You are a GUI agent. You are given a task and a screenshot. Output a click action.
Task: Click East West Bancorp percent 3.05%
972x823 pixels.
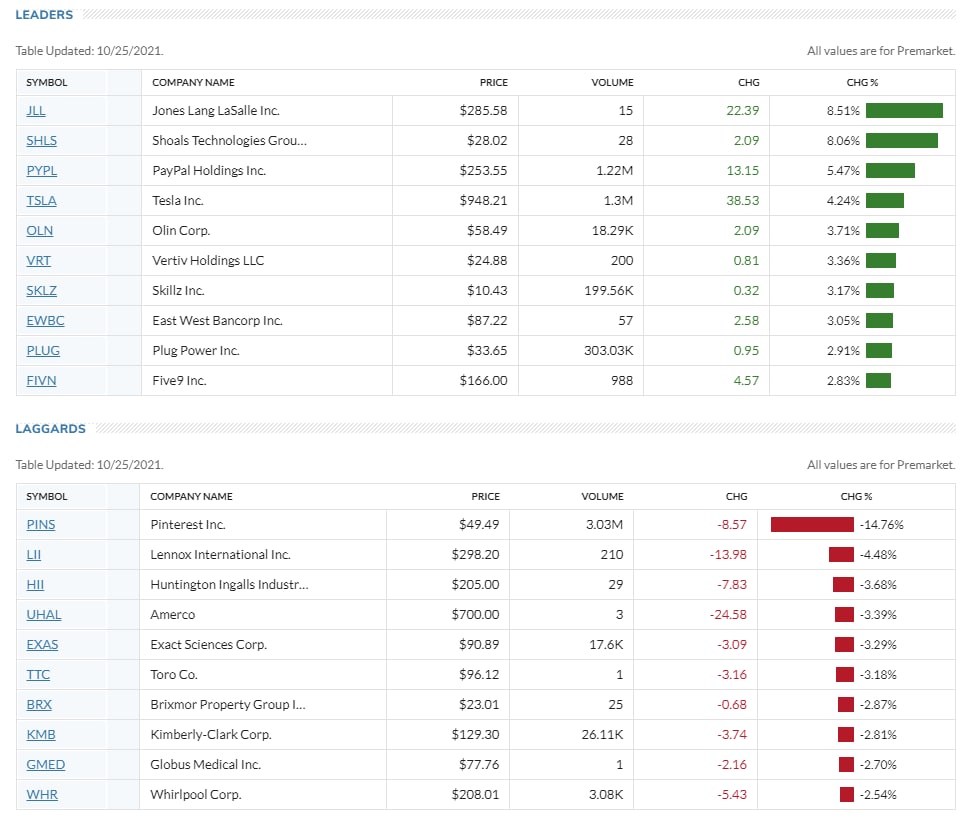(843, 321)
